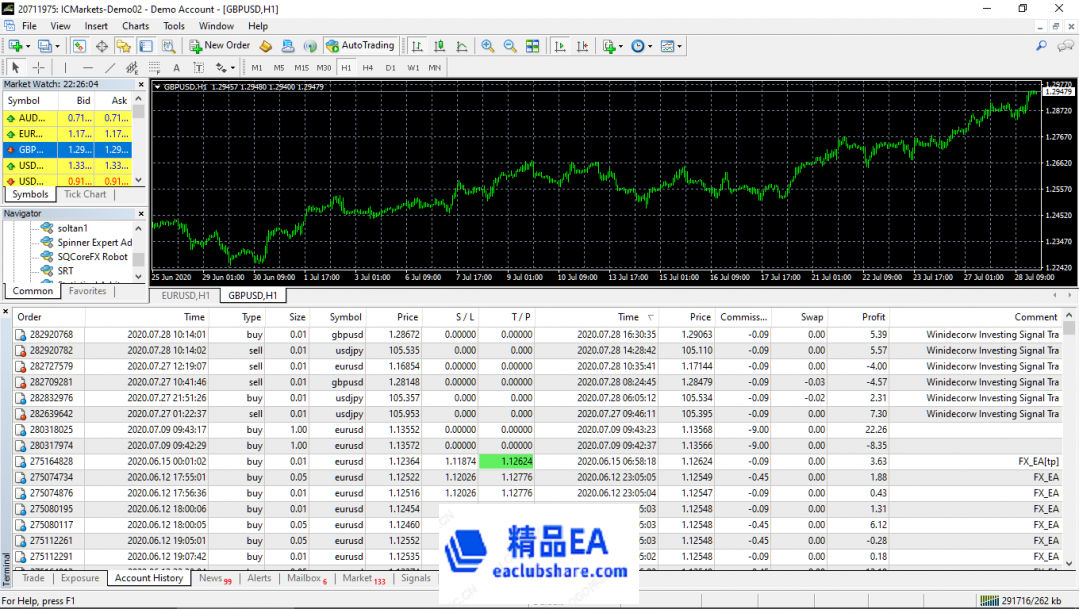Switch timeframe to M15

coord(301,67)
